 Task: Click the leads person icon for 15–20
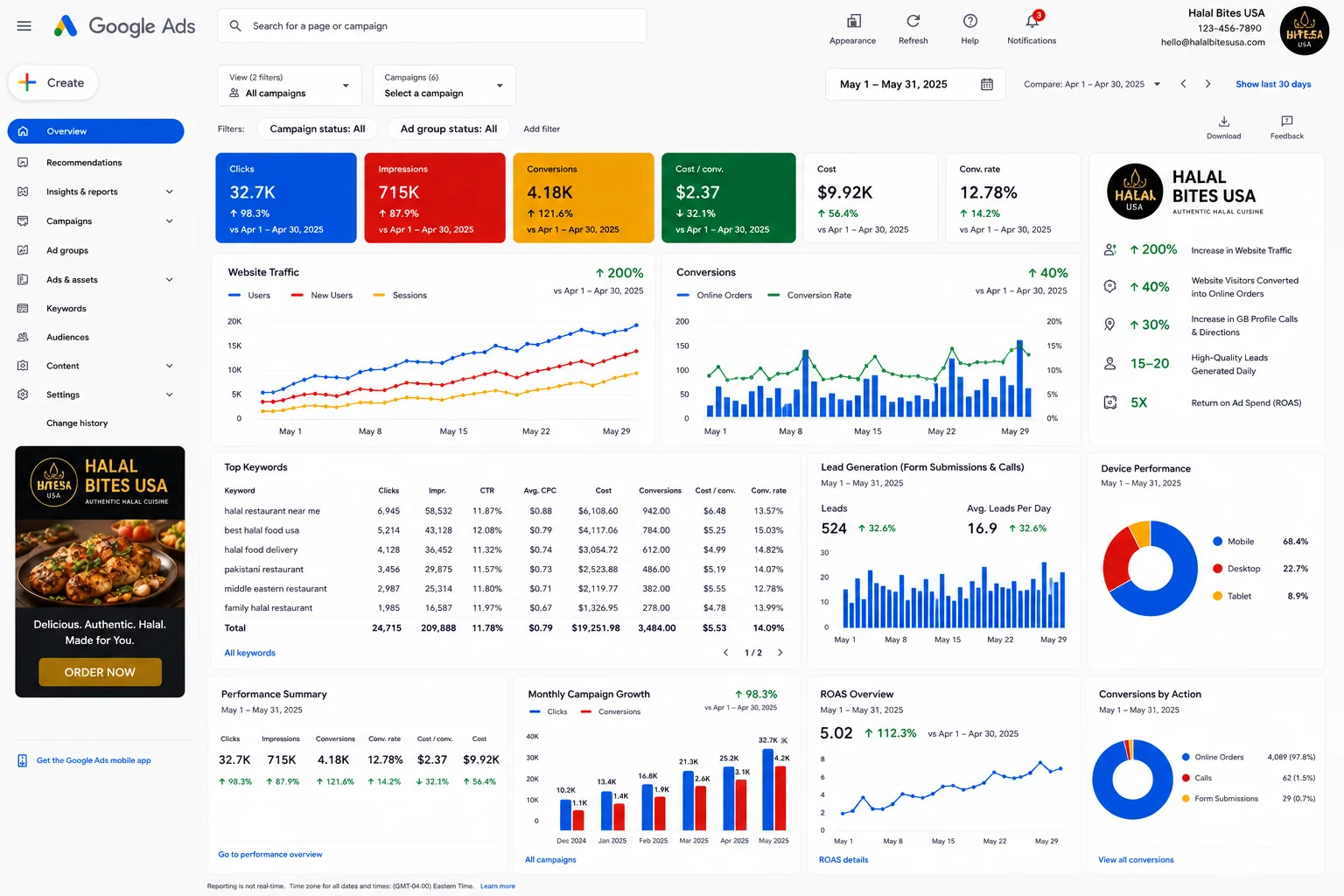(x=1109, y=363)
